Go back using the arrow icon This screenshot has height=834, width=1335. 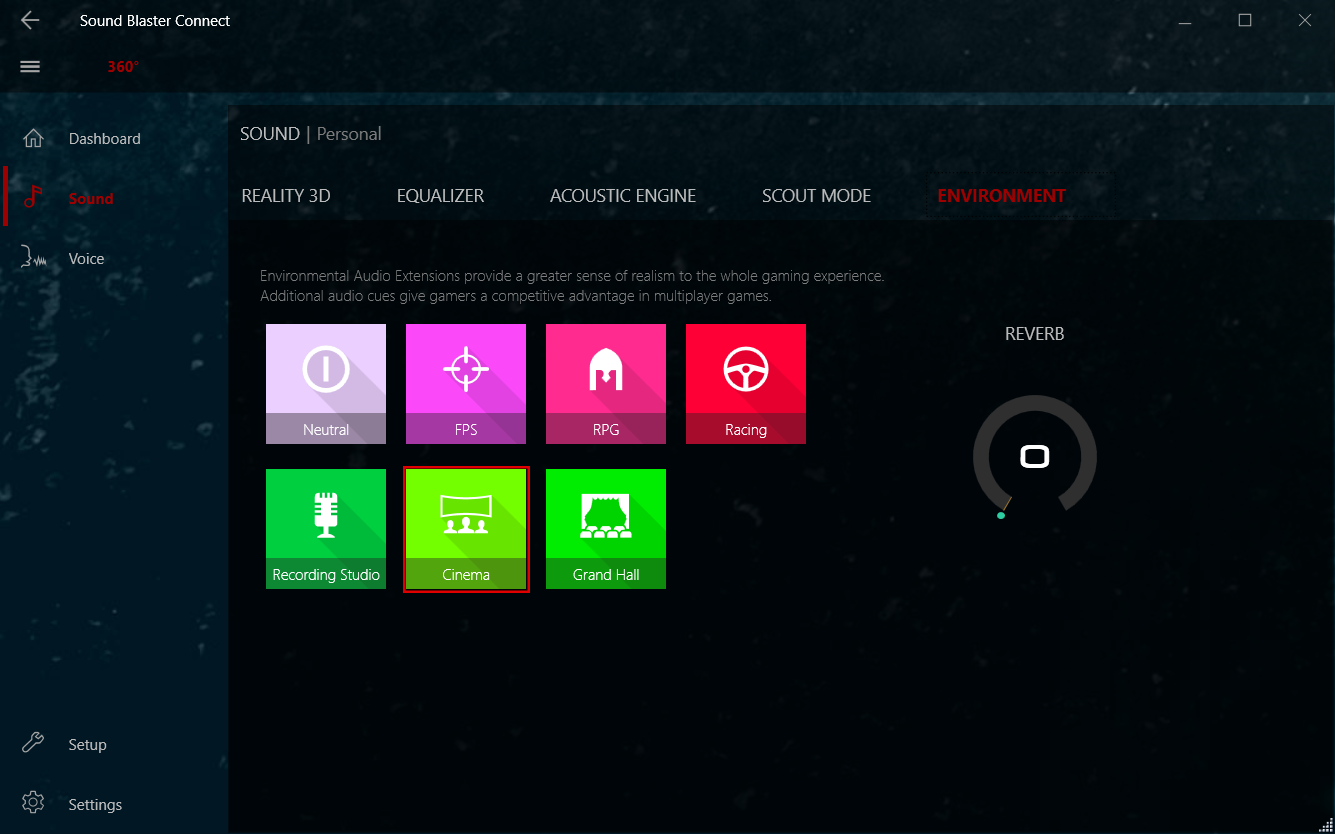(30, 20)
